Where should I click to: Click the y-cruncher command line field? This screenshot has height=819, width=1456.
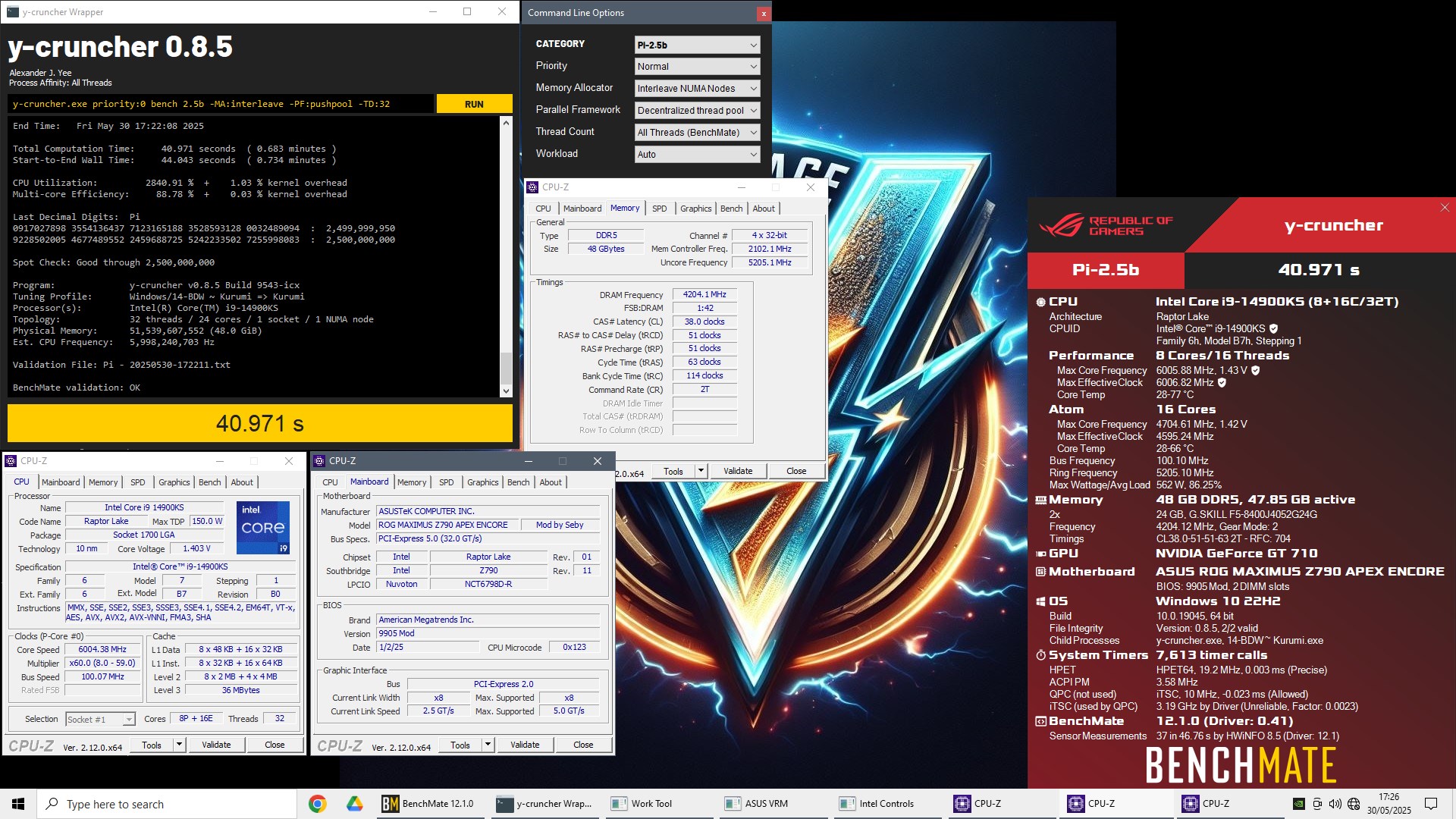coord(221,105)
